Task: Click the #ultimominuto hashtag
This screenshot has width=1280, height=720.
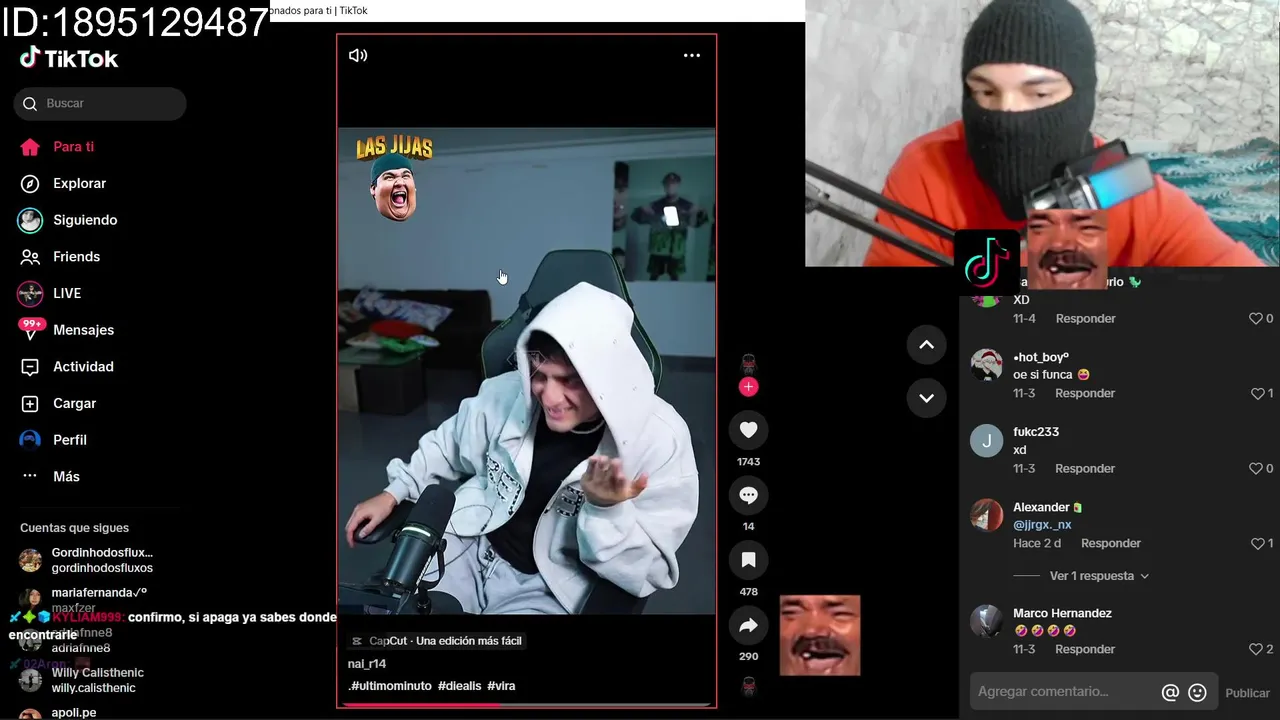Action: 390,686
